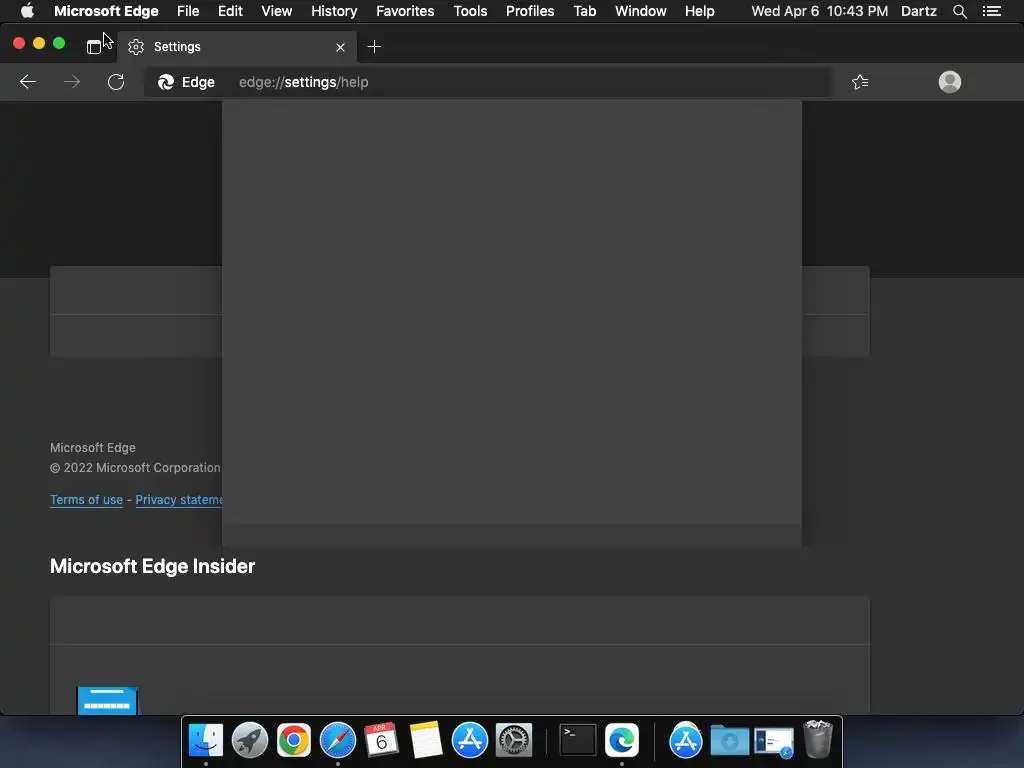1024x768 pixels.
Task: Click Microsoft Edge icon in the Dock
Action: [622, 741]
